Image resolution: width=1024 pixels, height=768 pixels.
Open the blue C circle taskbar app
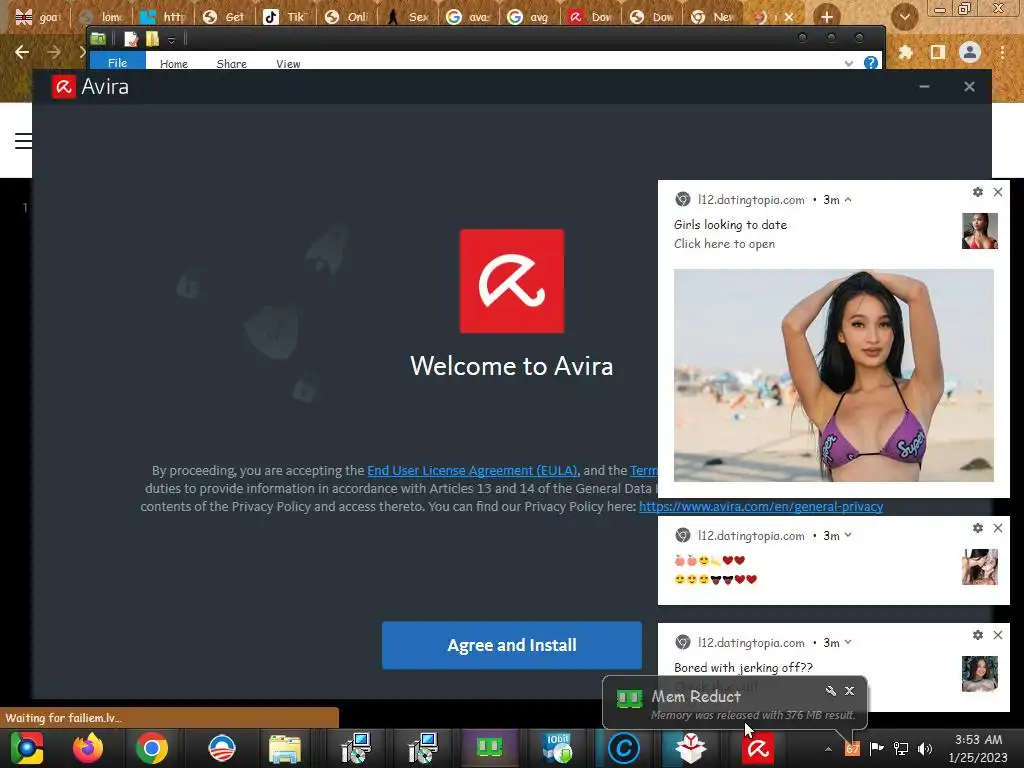tap(624, 748)
